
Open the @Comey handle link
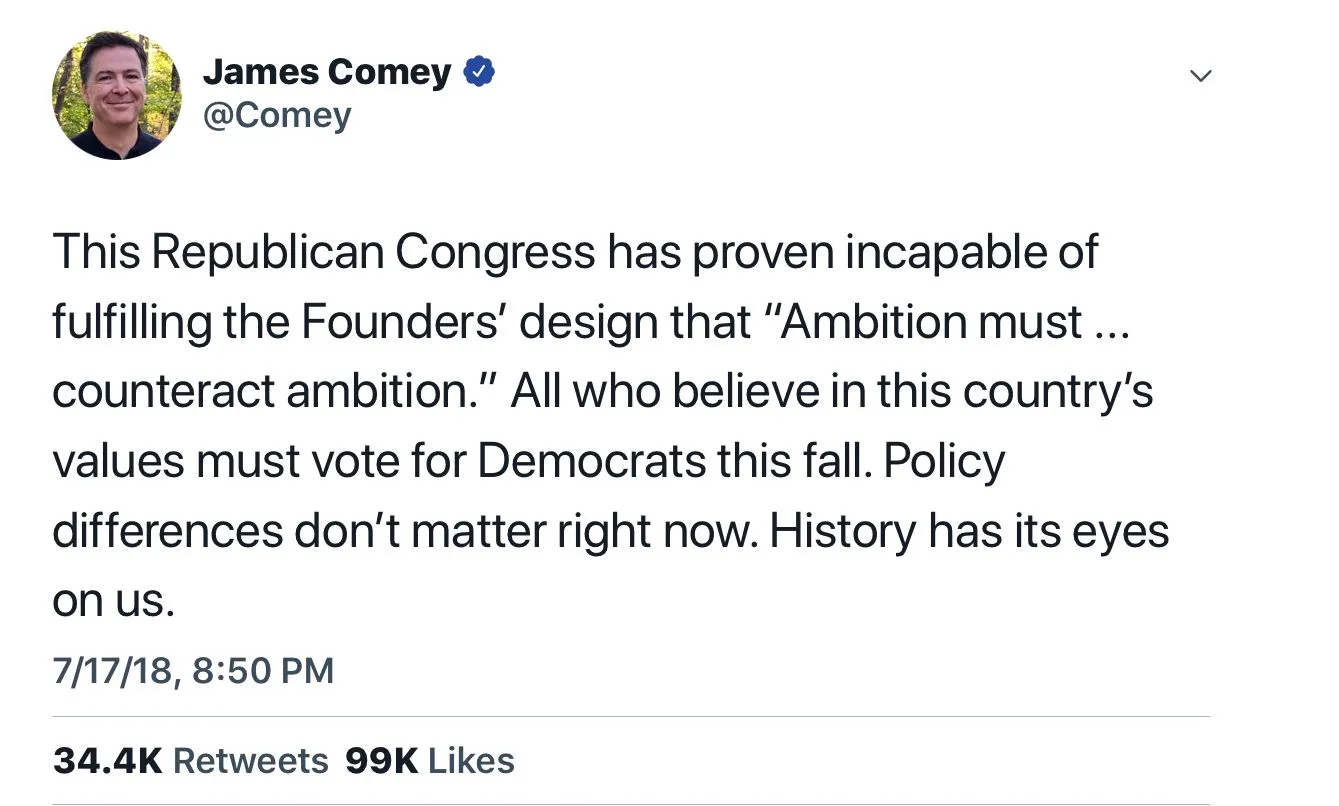pos(277,116)
